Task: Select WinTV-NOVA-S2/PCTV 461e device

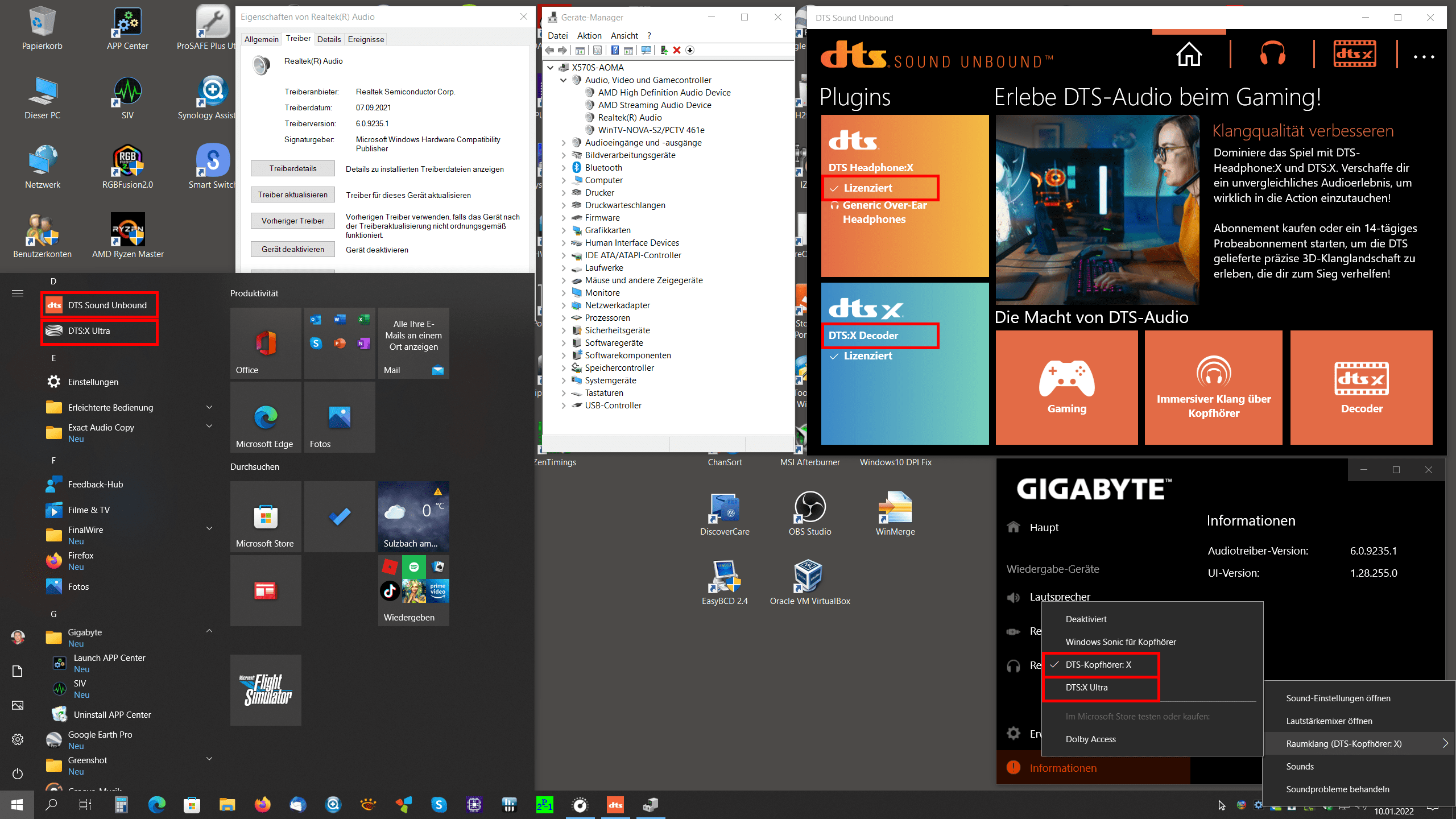Action: pyautogui.click(x=651, y=130)
